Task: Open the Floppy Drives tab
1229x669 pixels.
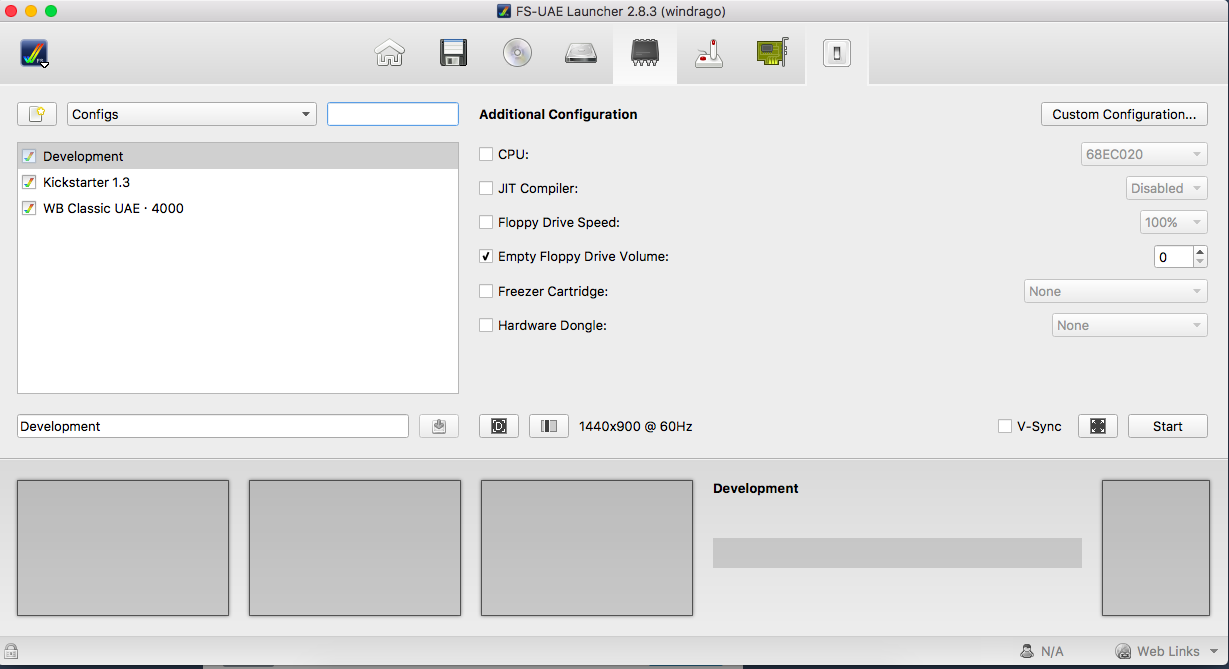Action: 454,53
